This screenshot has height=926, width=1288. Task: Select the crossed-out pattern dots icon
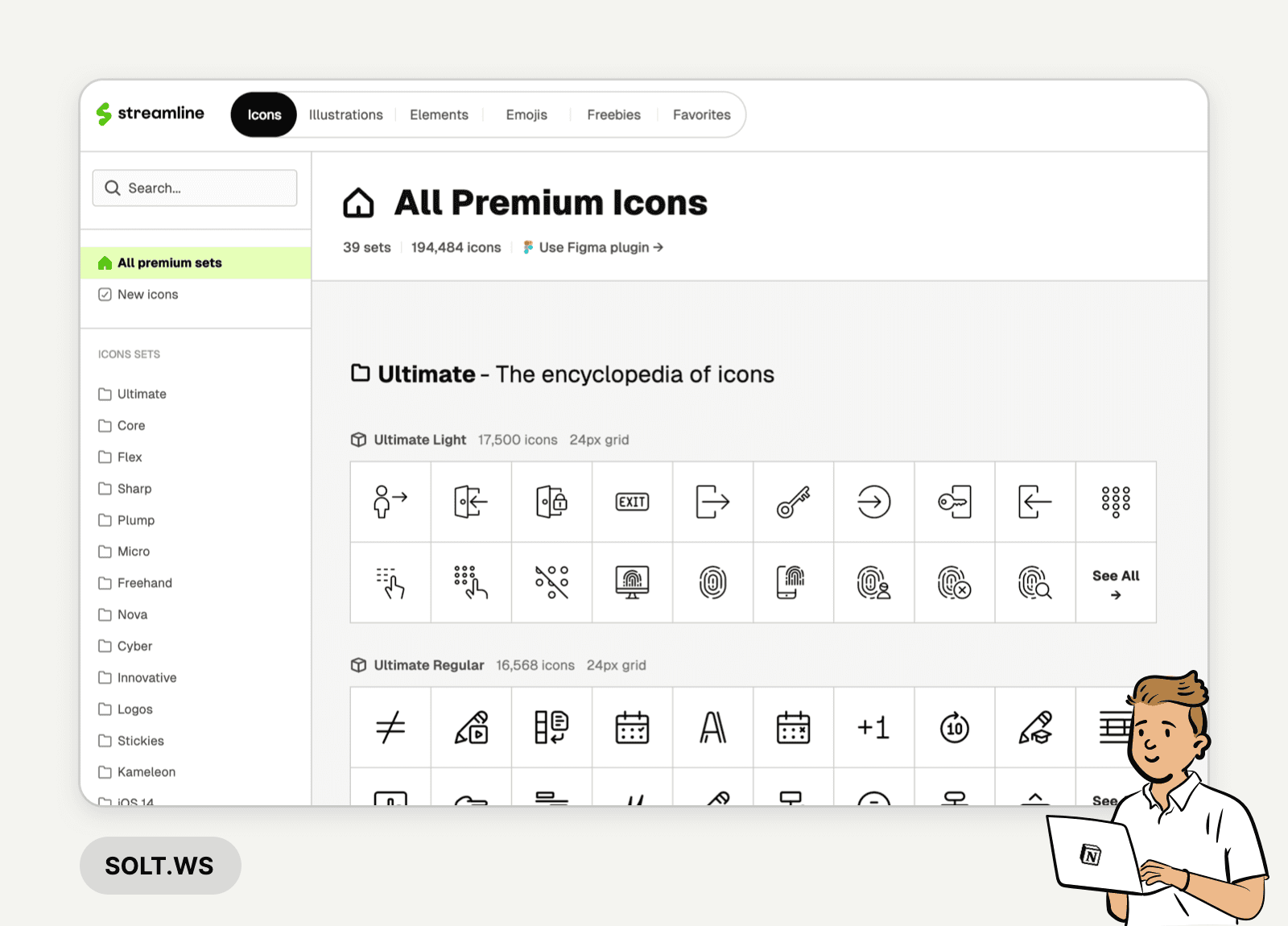[551, 582]
